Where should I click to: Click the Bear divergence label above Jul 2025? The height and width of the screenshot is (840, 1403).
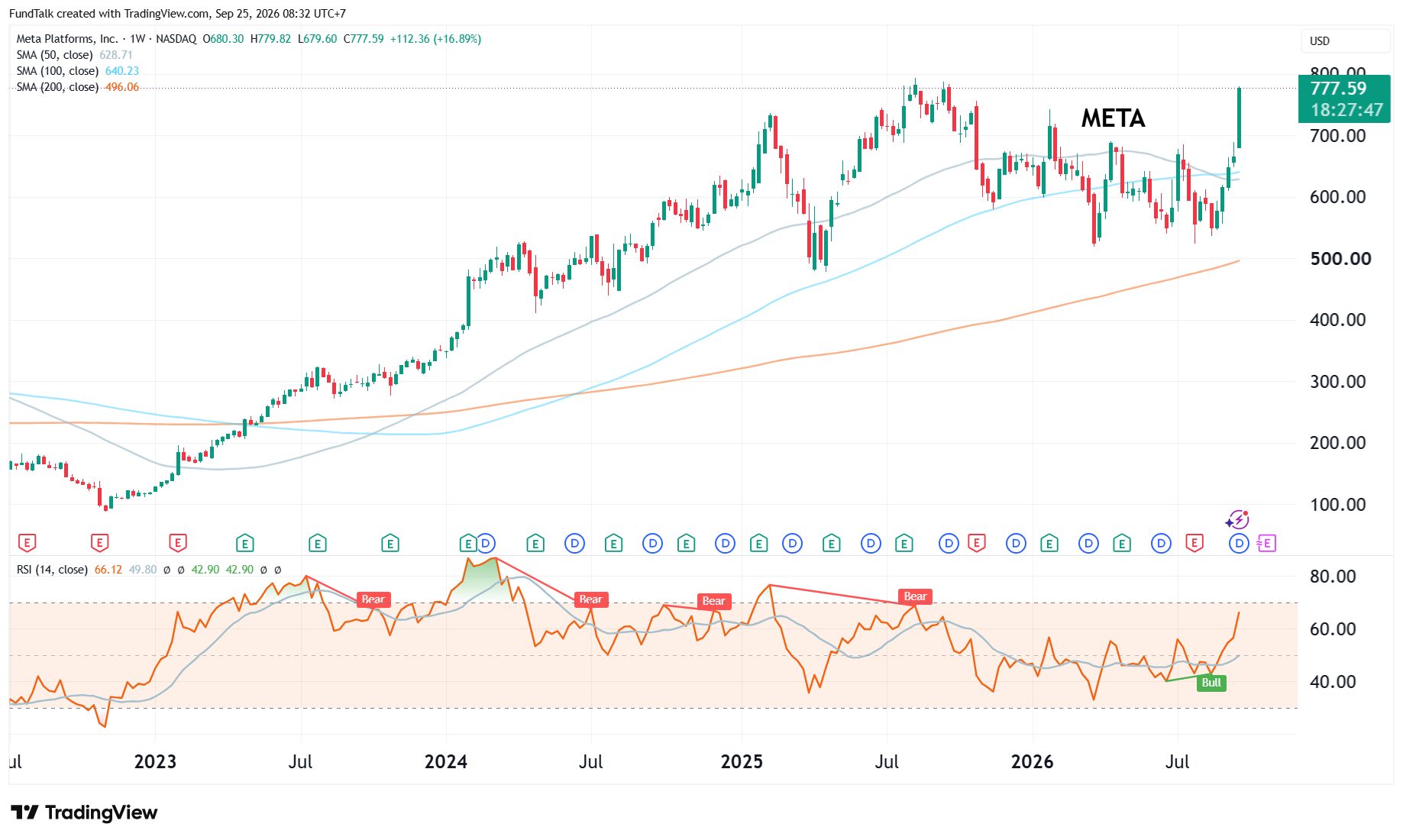(915, 596)
